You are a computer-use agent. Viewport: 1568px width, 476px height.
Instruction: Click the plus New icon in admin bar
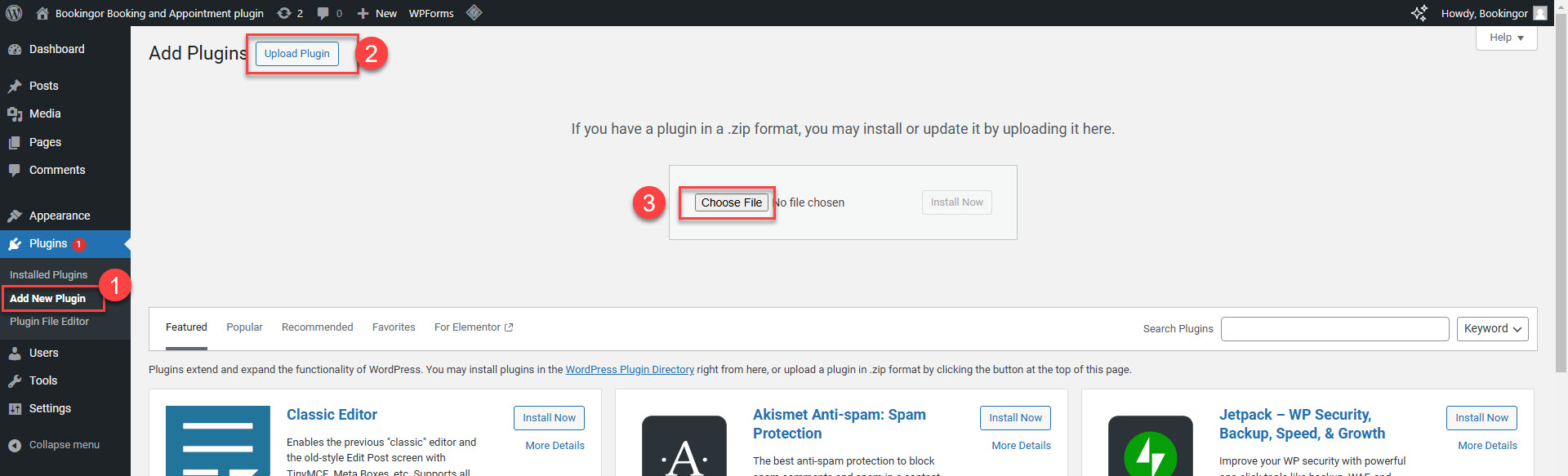[363, 13]
